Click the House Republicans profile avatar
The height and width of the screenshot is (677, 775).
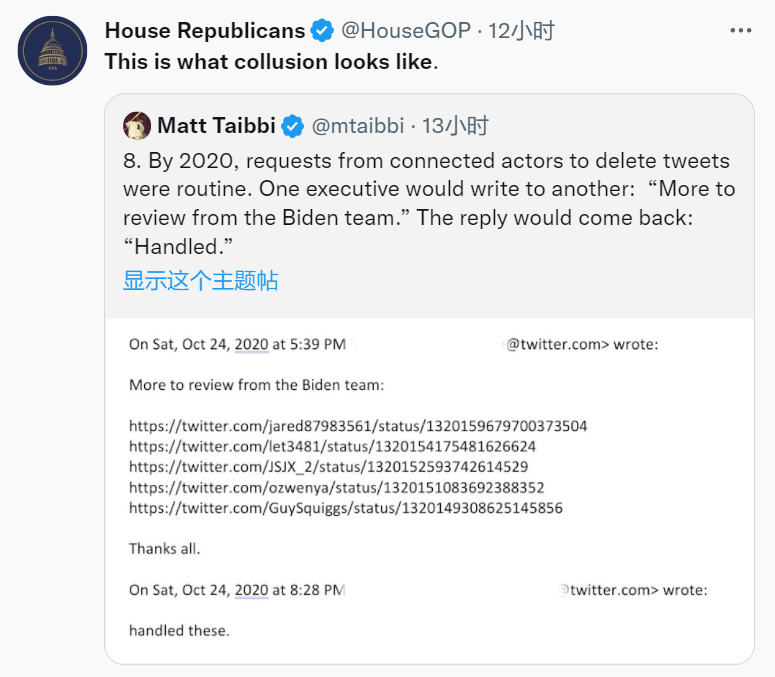(51, 51)
